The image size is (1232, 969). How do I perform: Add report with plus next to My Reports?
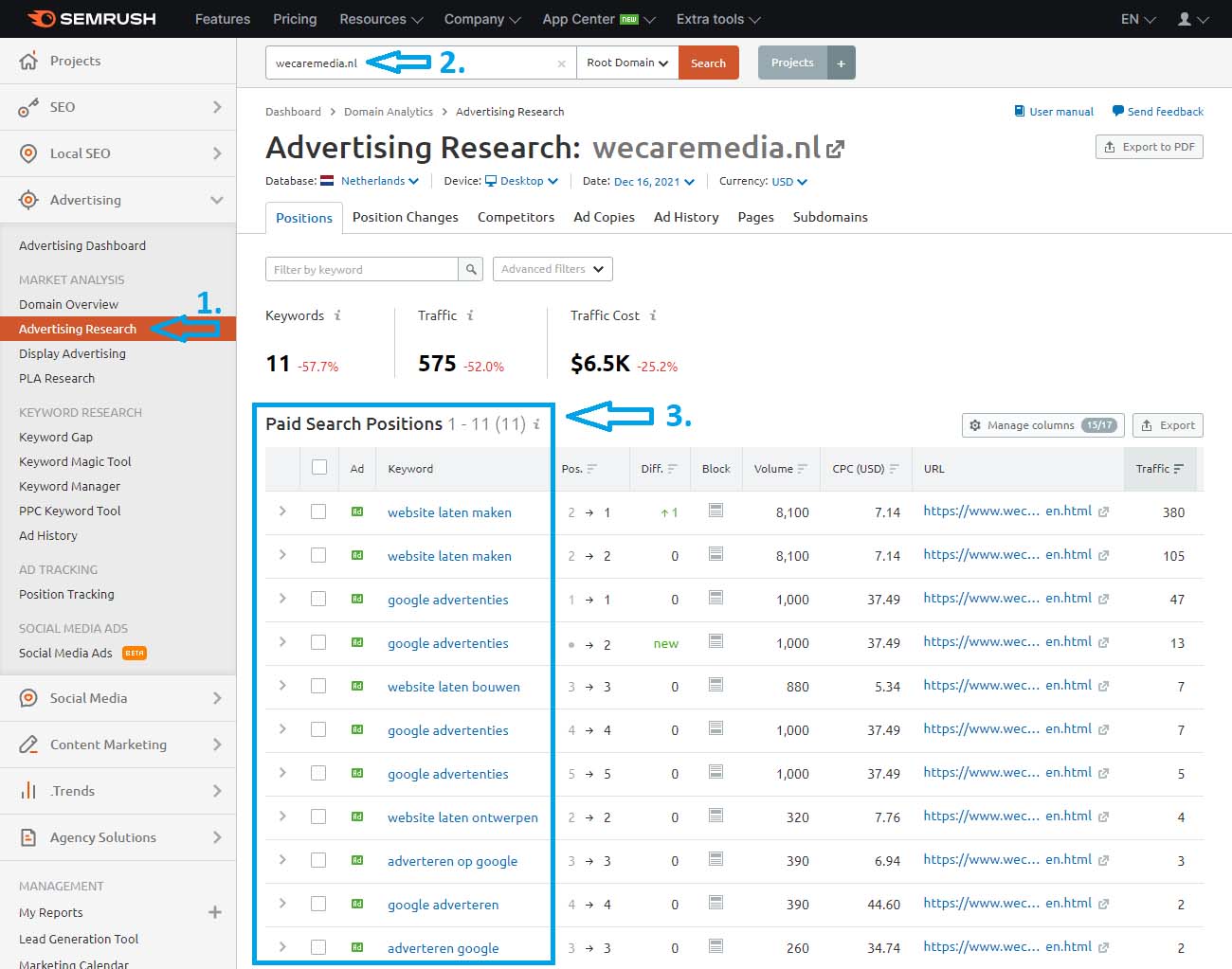coord(215,912)
